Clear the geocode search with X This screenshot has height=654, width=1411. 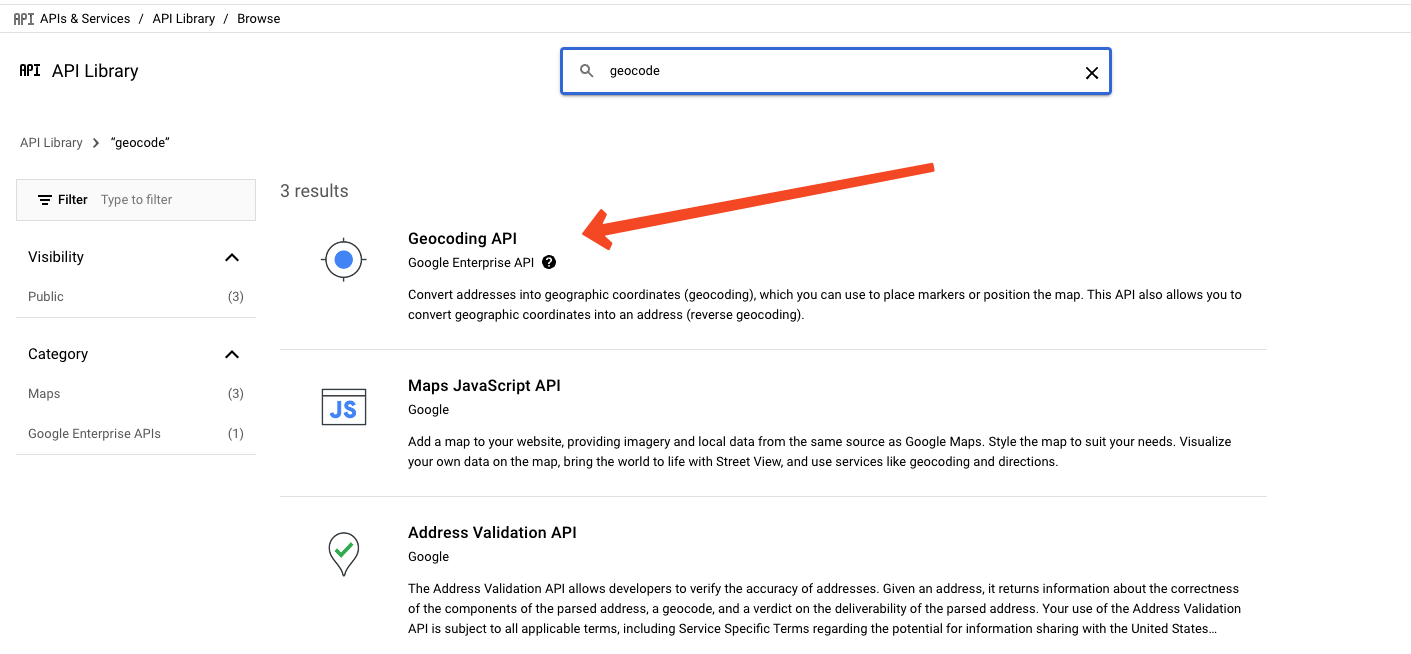tap(1092, 72)
